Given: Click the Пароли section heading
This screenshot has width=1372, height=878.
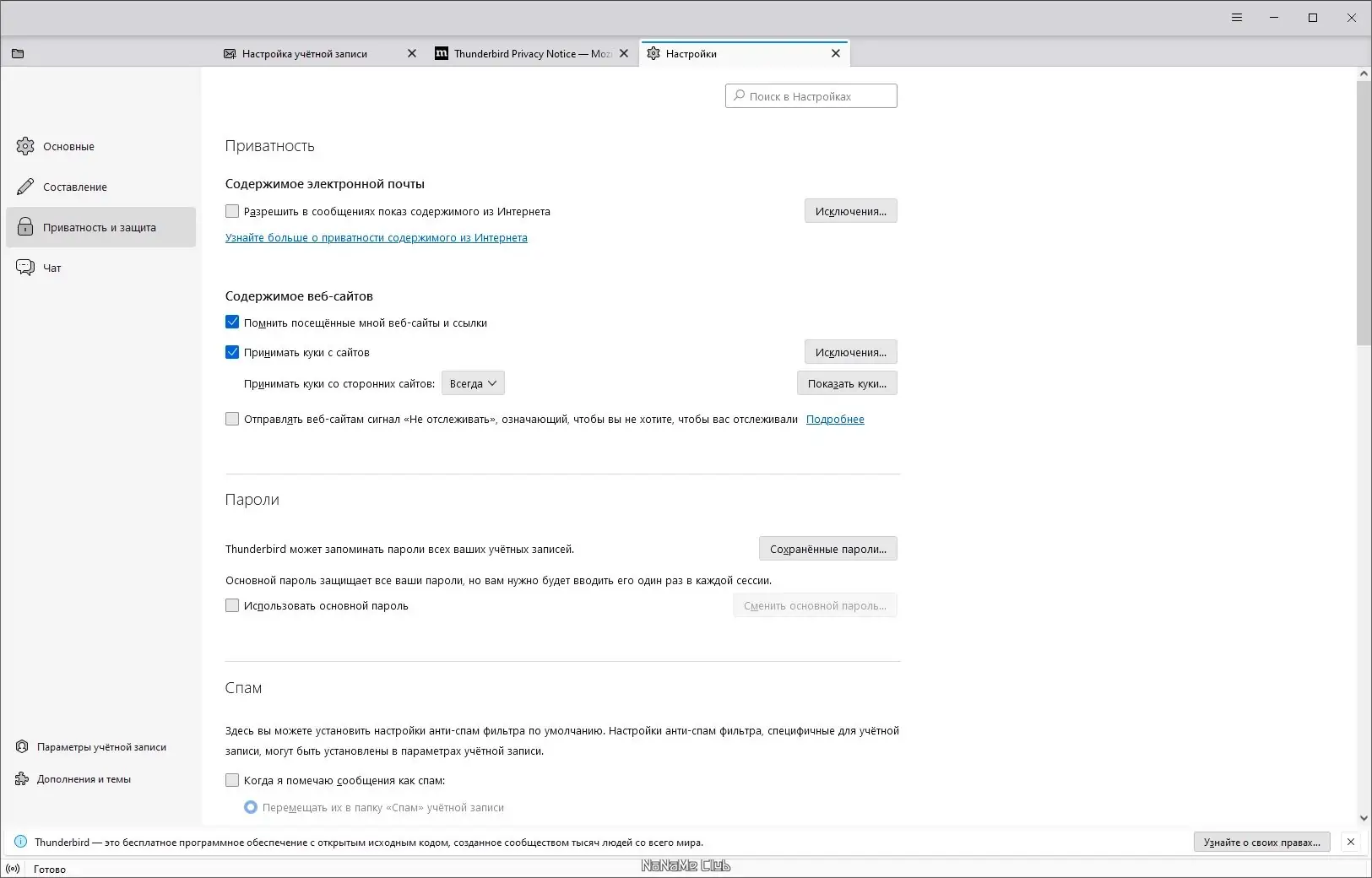Looking at the screenshot, I should point(252,500).
